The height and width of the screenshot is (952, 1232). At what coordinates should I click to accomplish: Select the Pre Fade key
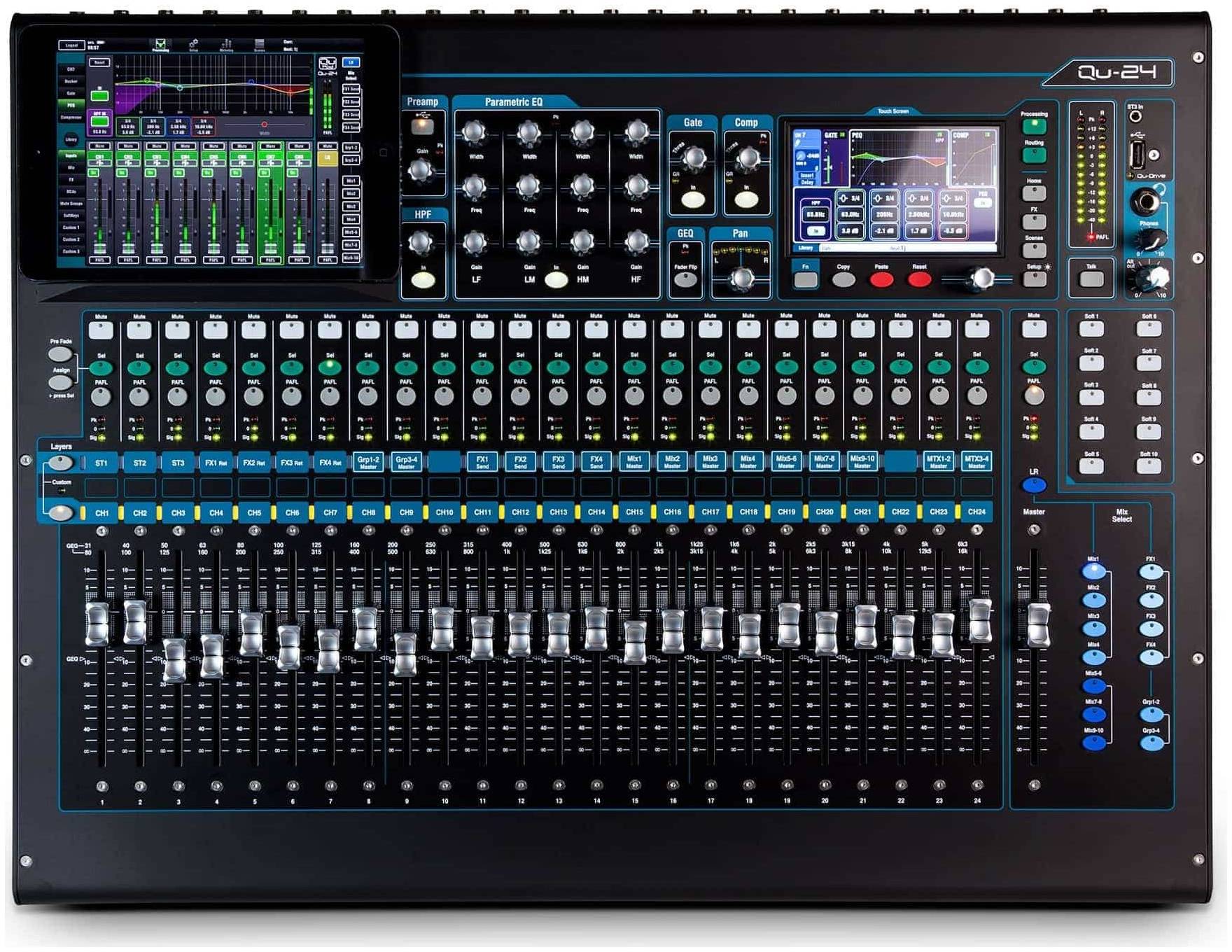click(60, 354)
